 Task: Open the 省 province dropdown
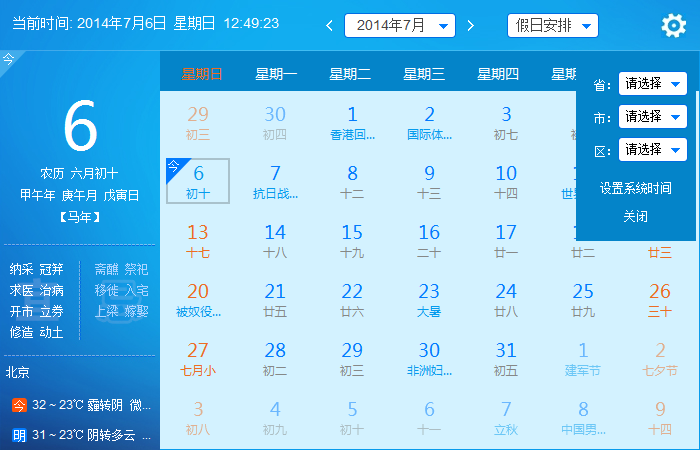point(652,84)
